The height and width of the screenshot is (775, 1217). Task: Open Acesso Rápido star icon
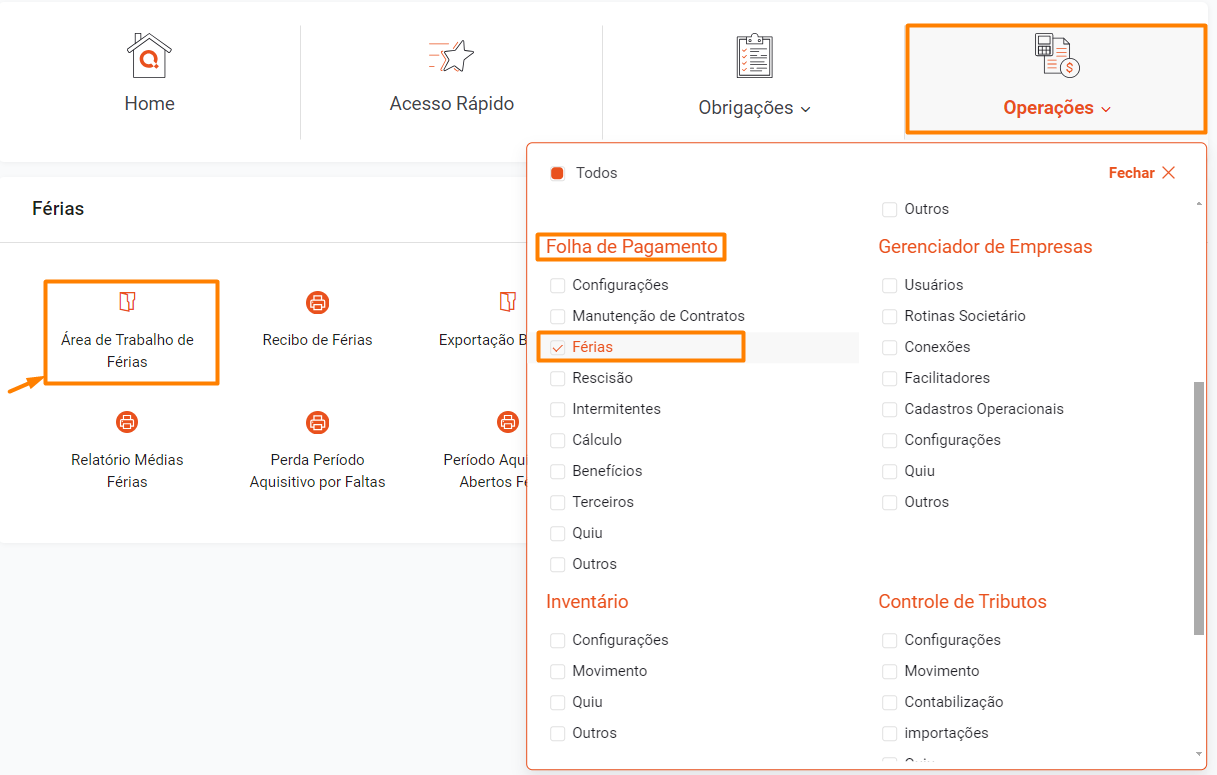[x=451, y=56]
